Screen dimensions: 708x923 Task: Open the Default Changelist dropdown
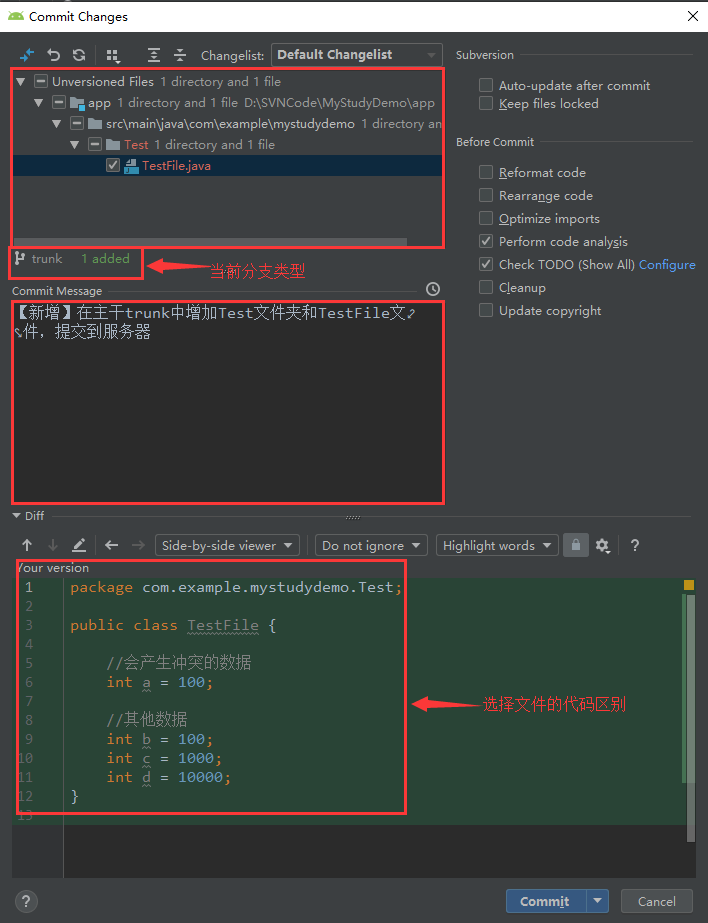(x=357, y=55)
